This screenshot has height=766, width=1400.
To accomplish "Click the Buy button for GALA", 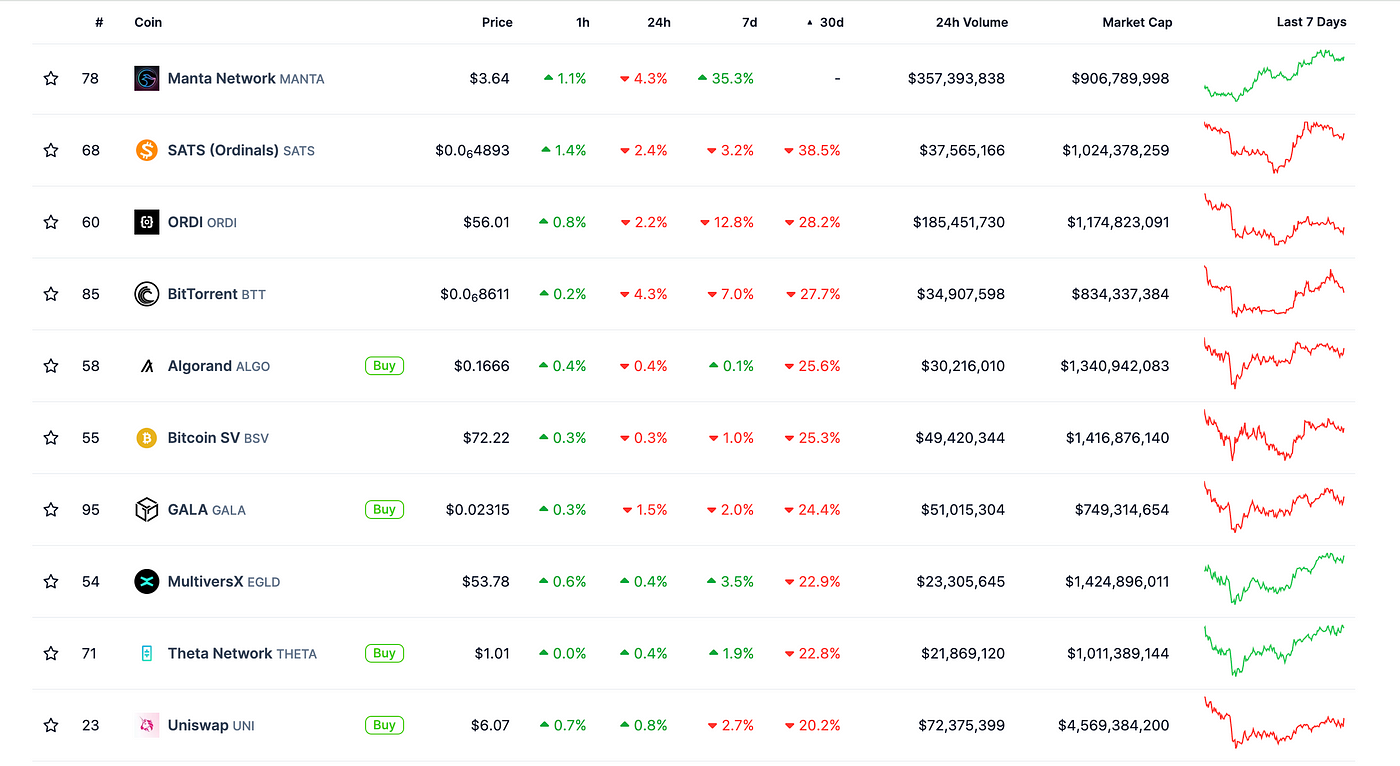I will [x=384, y=510].
